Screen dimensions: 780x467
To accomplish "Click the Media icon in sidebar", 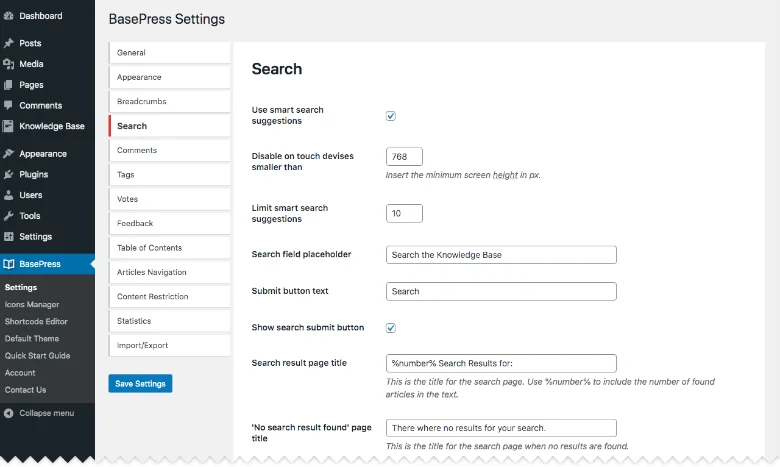I will pos(8,64).
